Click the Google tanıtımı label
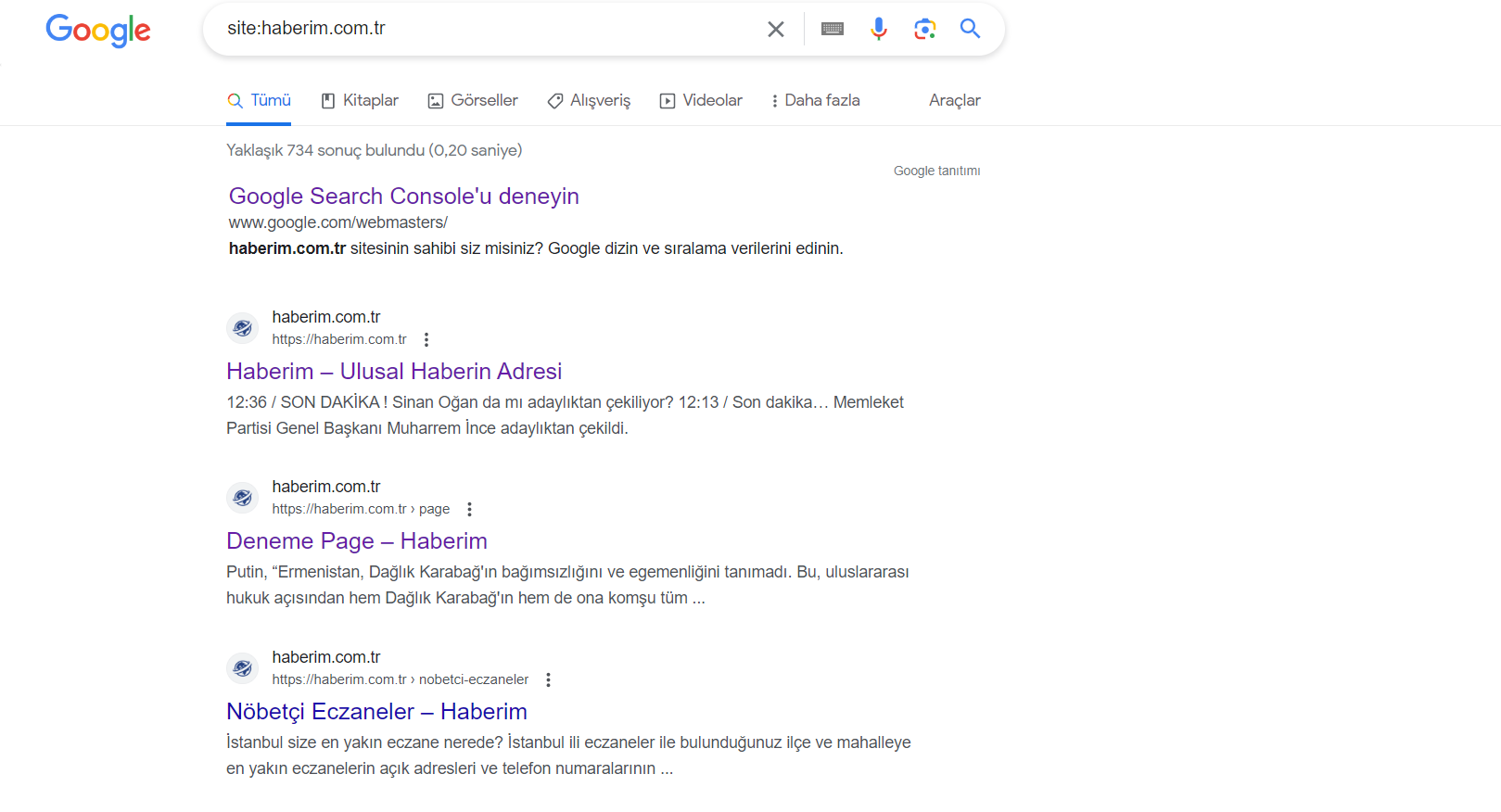Screen dimensions: 1501x812 tap(936, 171)
